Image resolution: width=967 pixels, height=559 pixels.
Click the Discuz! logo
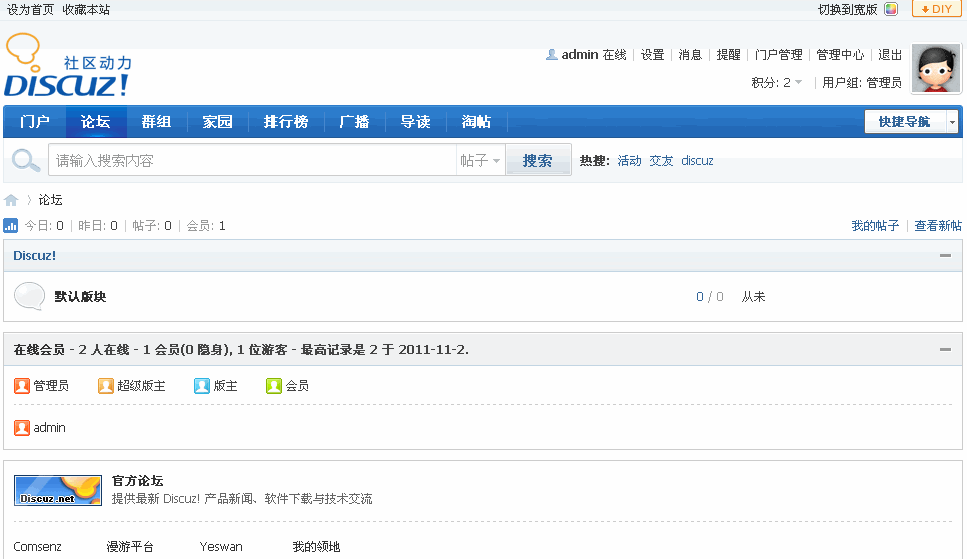point(68,65)
